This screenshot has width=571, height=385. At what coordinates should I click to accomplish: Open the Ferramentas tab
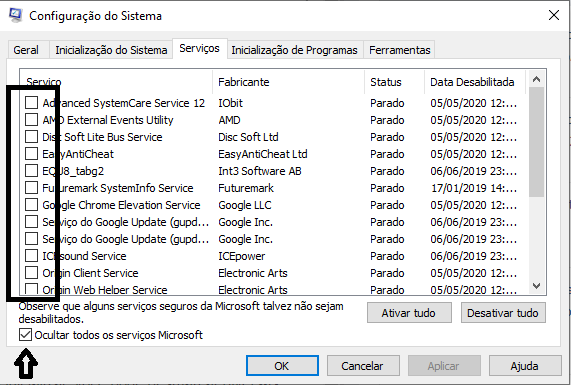point(399,50)
